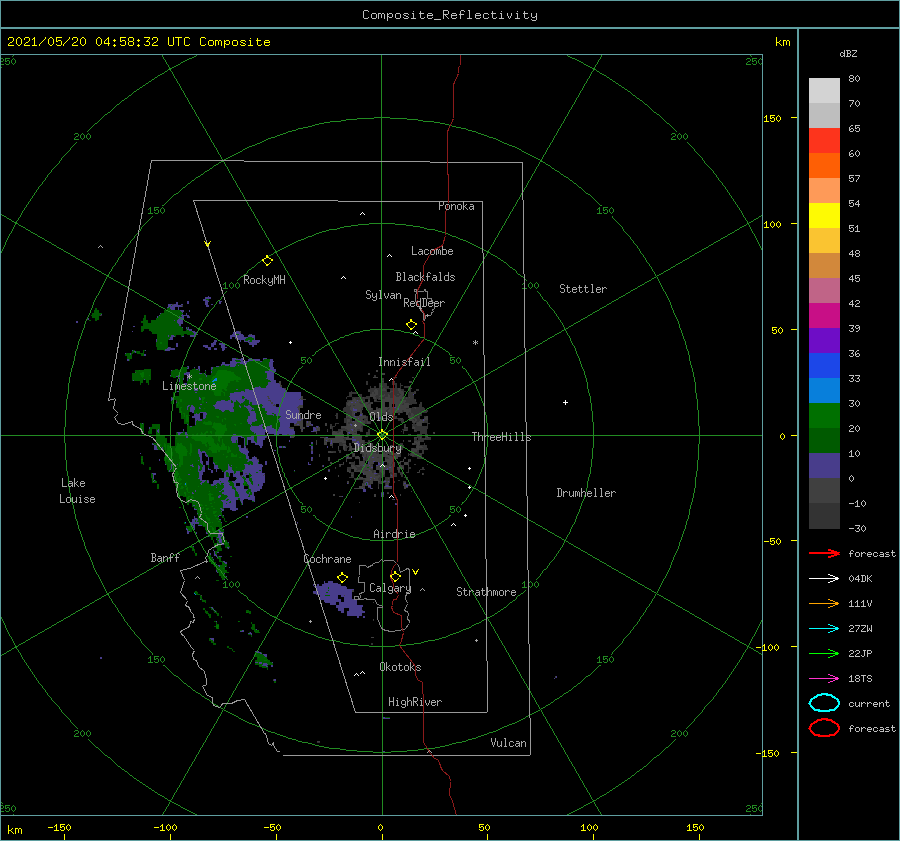
Task: Click the yellow diamond marker below RedDeer
Action: (x=412, y=325)
